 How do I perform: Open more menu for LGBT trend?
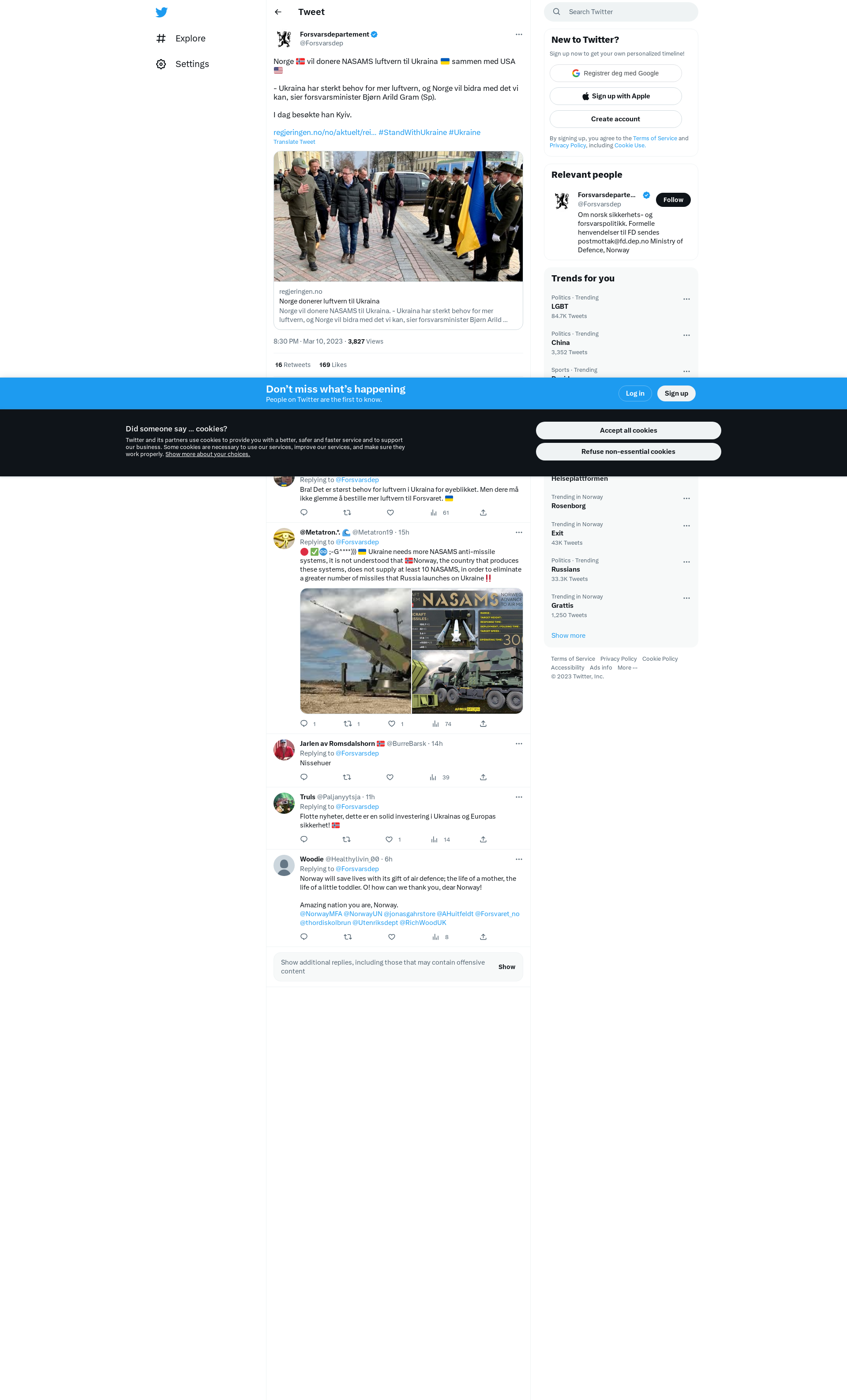pos(686,299)
